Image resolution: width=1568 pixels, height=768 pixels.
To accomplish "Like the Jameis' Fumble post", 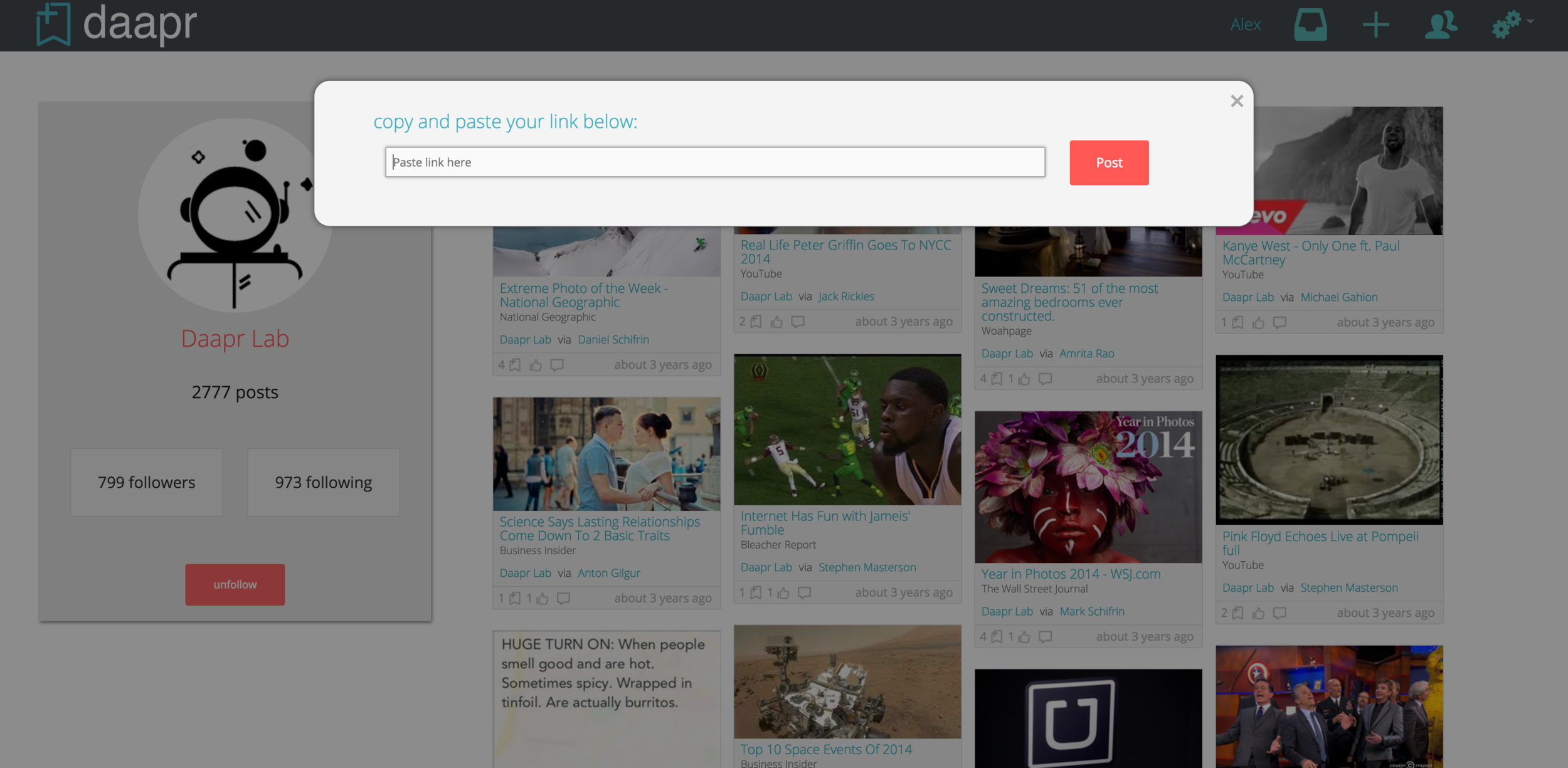I will point(783,592).
